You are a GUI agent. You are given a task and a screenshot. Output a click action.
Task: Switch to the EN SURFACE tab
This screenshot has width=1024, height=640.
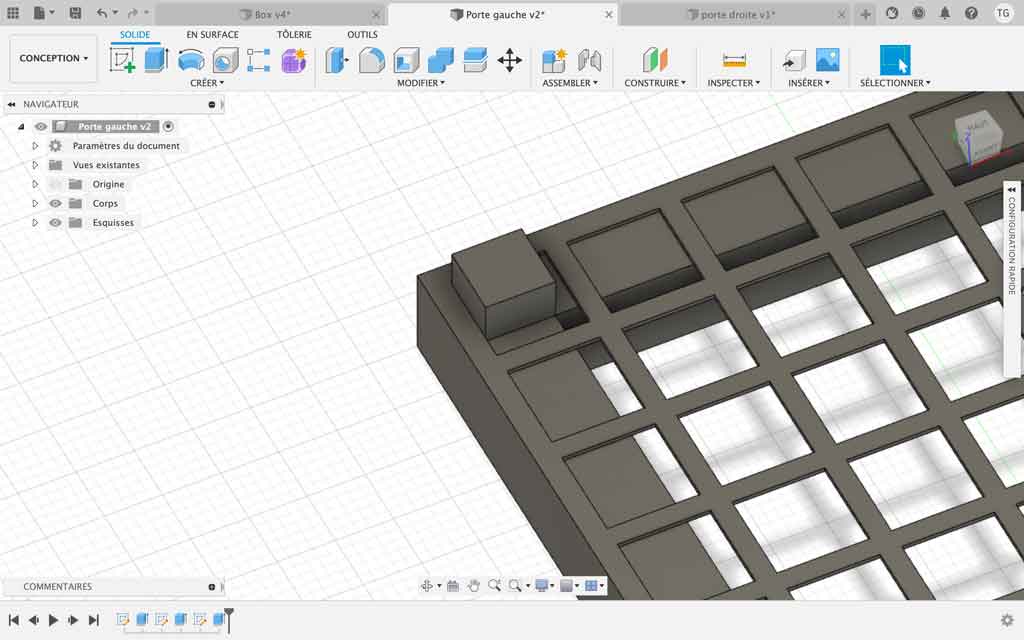212,35
